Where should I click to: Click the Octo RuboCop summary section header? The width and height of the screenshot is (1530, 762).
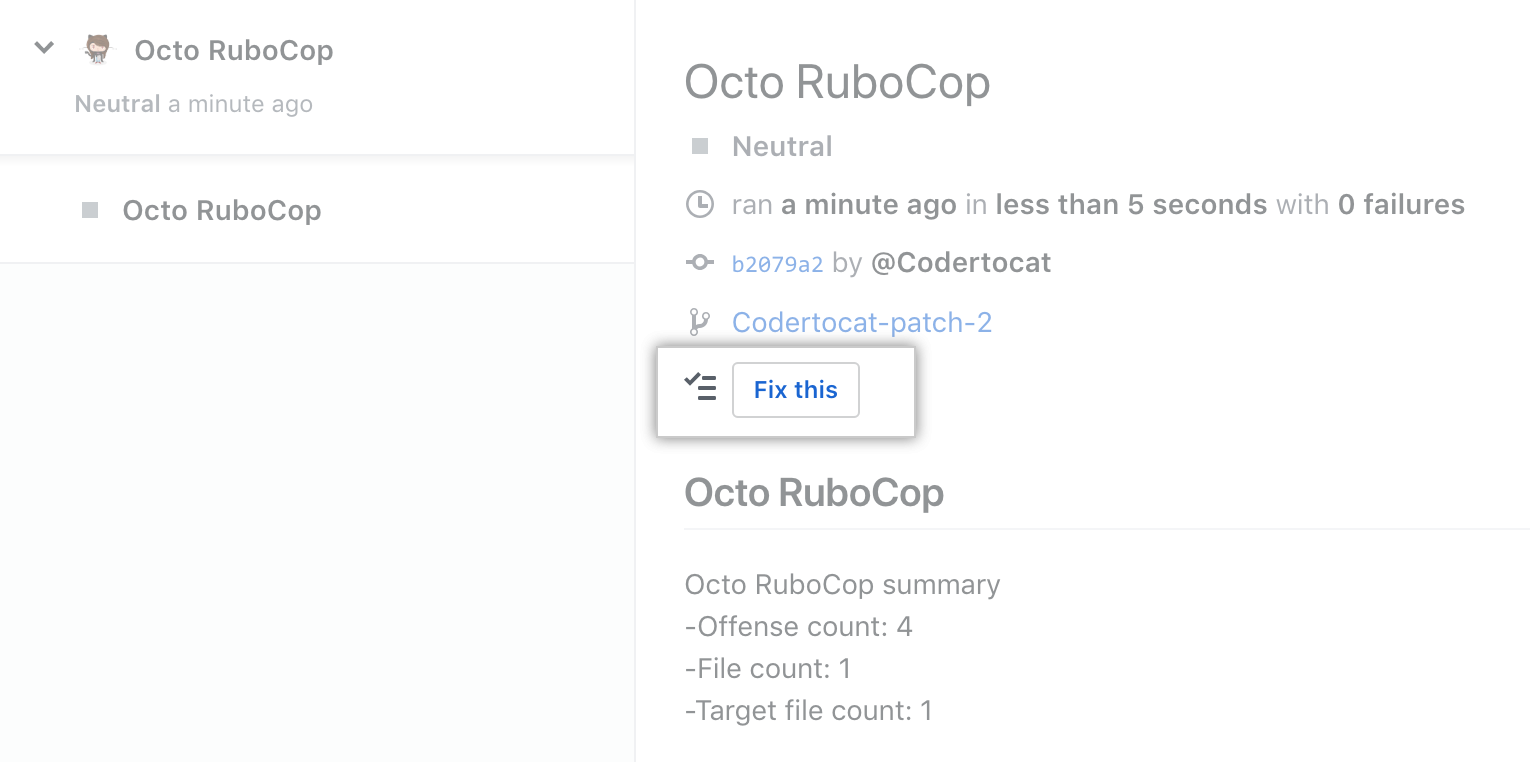point(813,493)
